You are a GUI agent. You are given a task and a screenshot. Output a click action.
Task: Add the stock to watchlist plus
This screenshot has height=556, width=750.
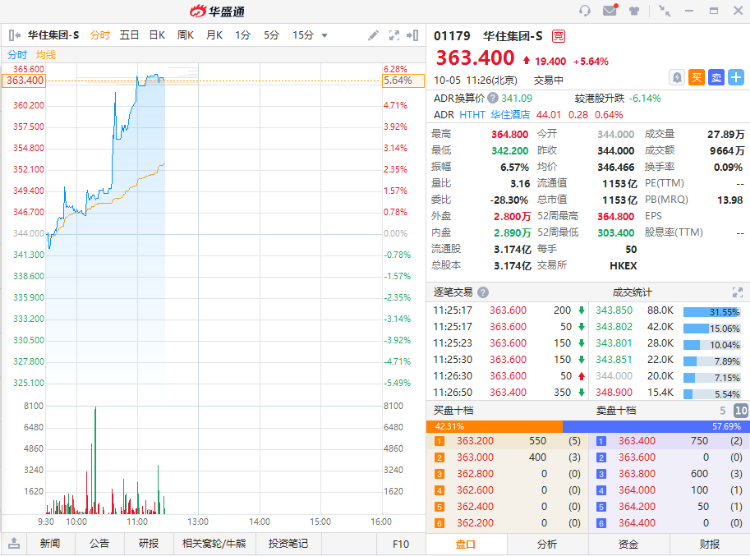pos(736,77)
